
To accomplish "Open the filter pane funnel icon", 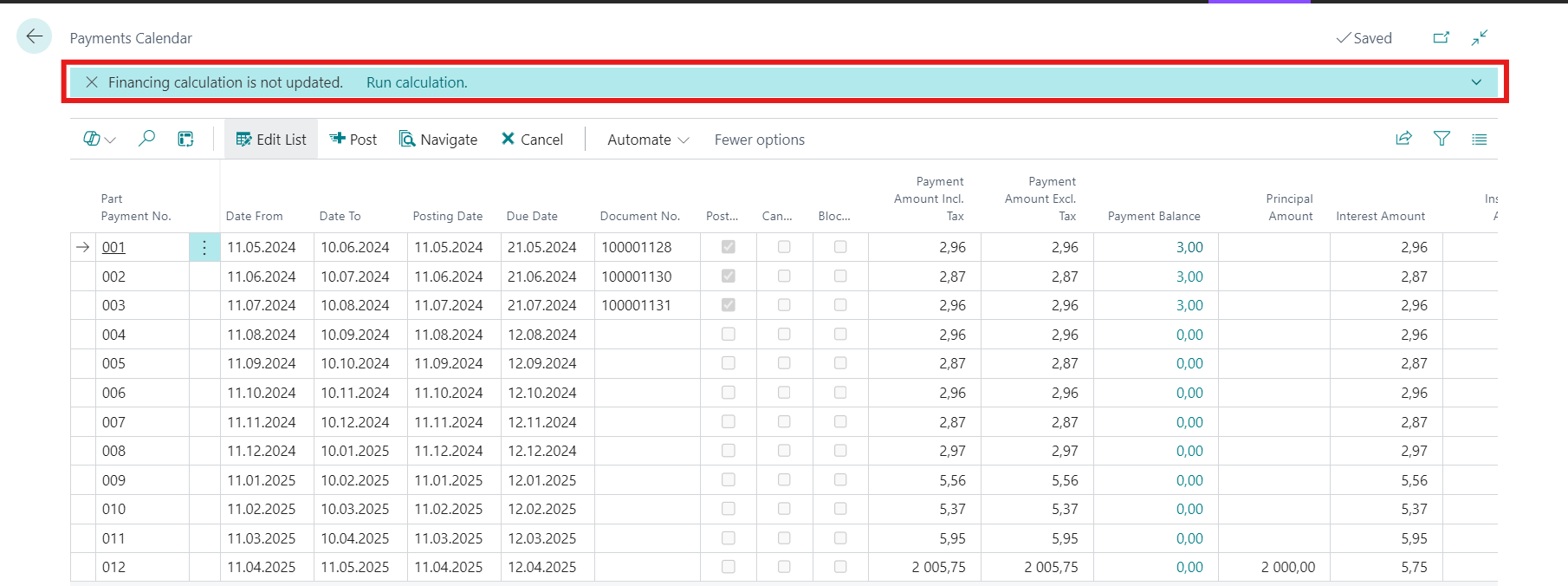I will tap(1442, 139).
